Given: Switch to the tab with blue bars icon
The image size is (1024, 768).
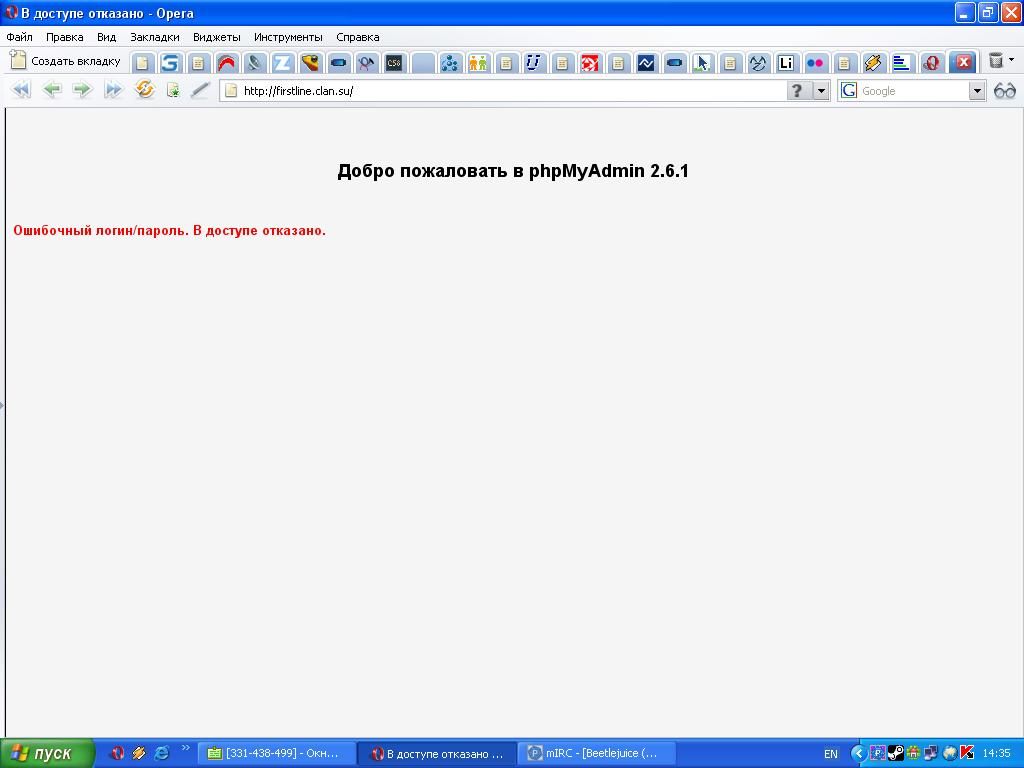Looking at the screenshot, I should 901,63.
